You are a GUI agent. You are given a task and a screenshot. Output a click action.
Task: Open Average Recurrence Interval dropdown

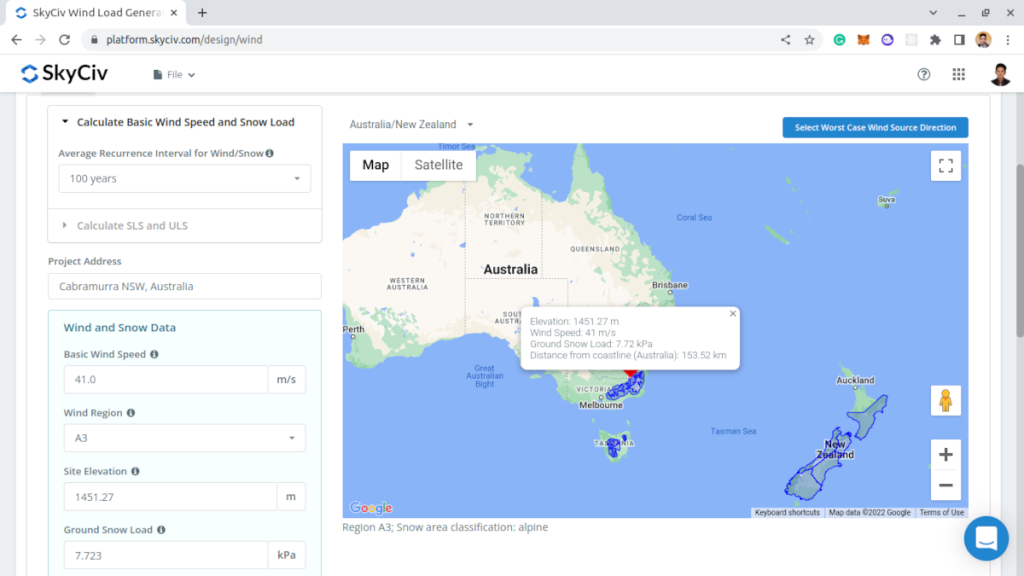coord(184,179)
